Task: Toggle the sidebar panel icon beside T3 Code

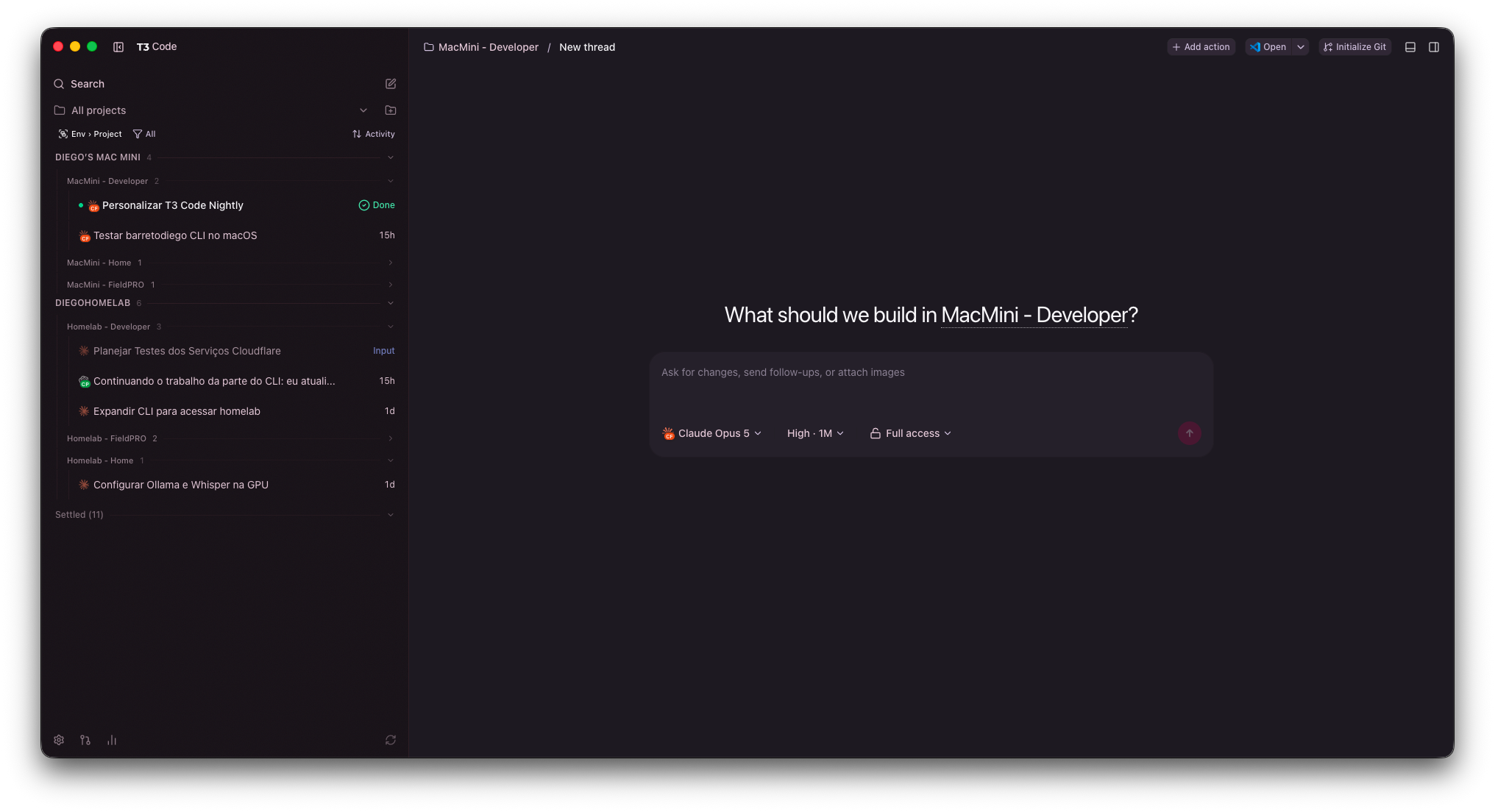Action: pos(118,47)
